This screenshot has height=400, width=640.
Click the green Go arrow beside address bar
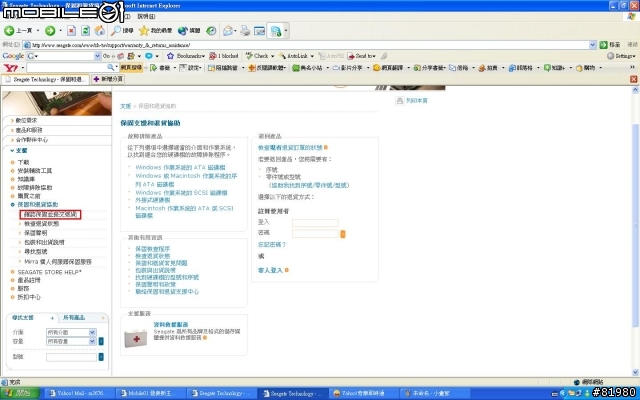pos(604,45)
